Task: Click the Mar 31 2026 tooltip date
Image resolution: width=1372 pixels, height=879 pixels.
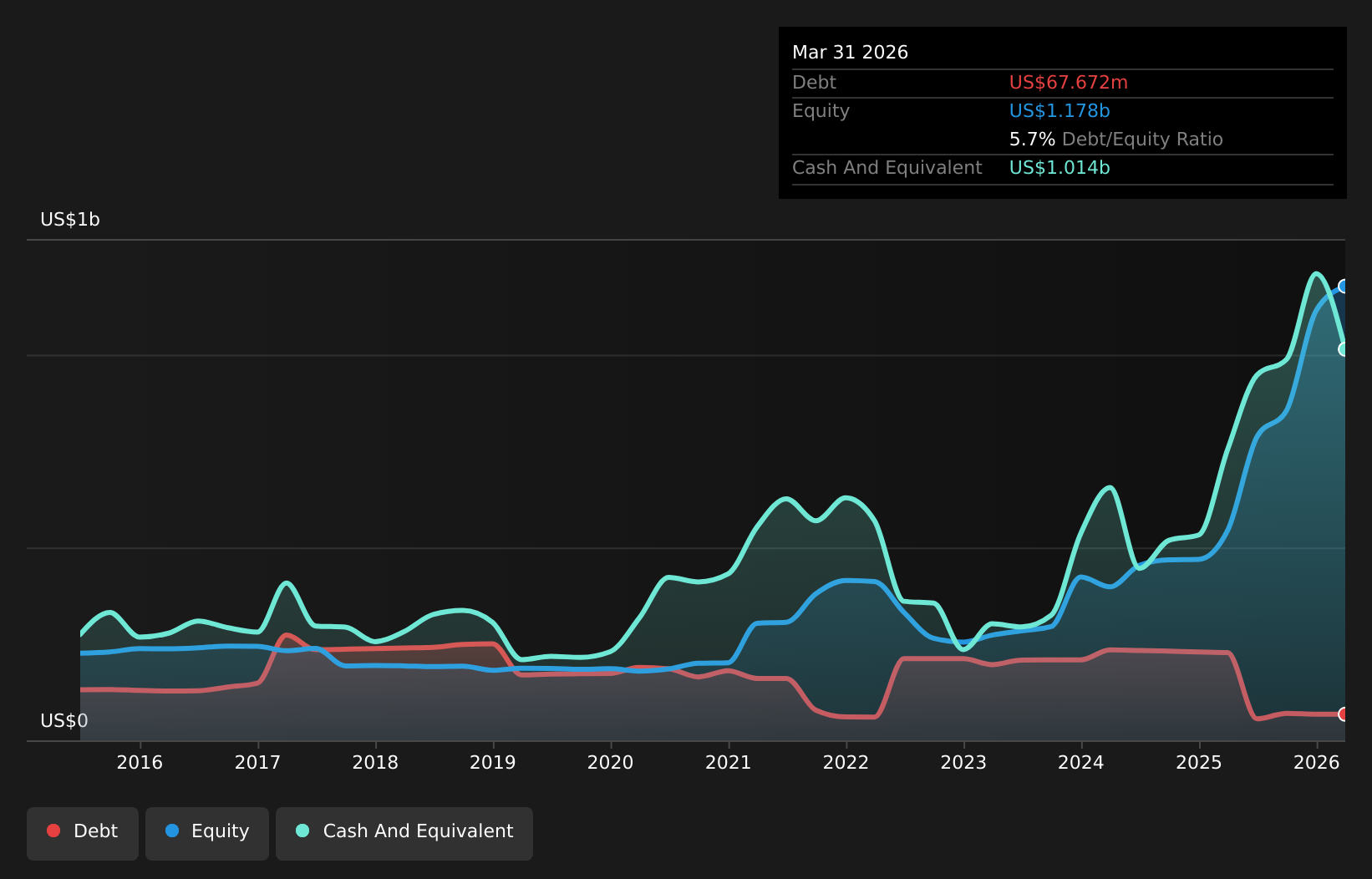Action: (850, 53)
